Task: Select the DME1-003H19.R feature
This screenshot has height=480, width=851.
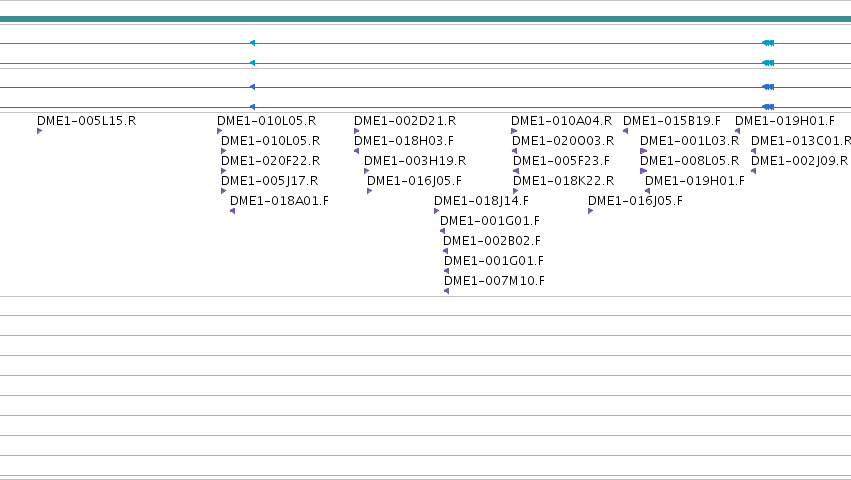Action: 415,161
